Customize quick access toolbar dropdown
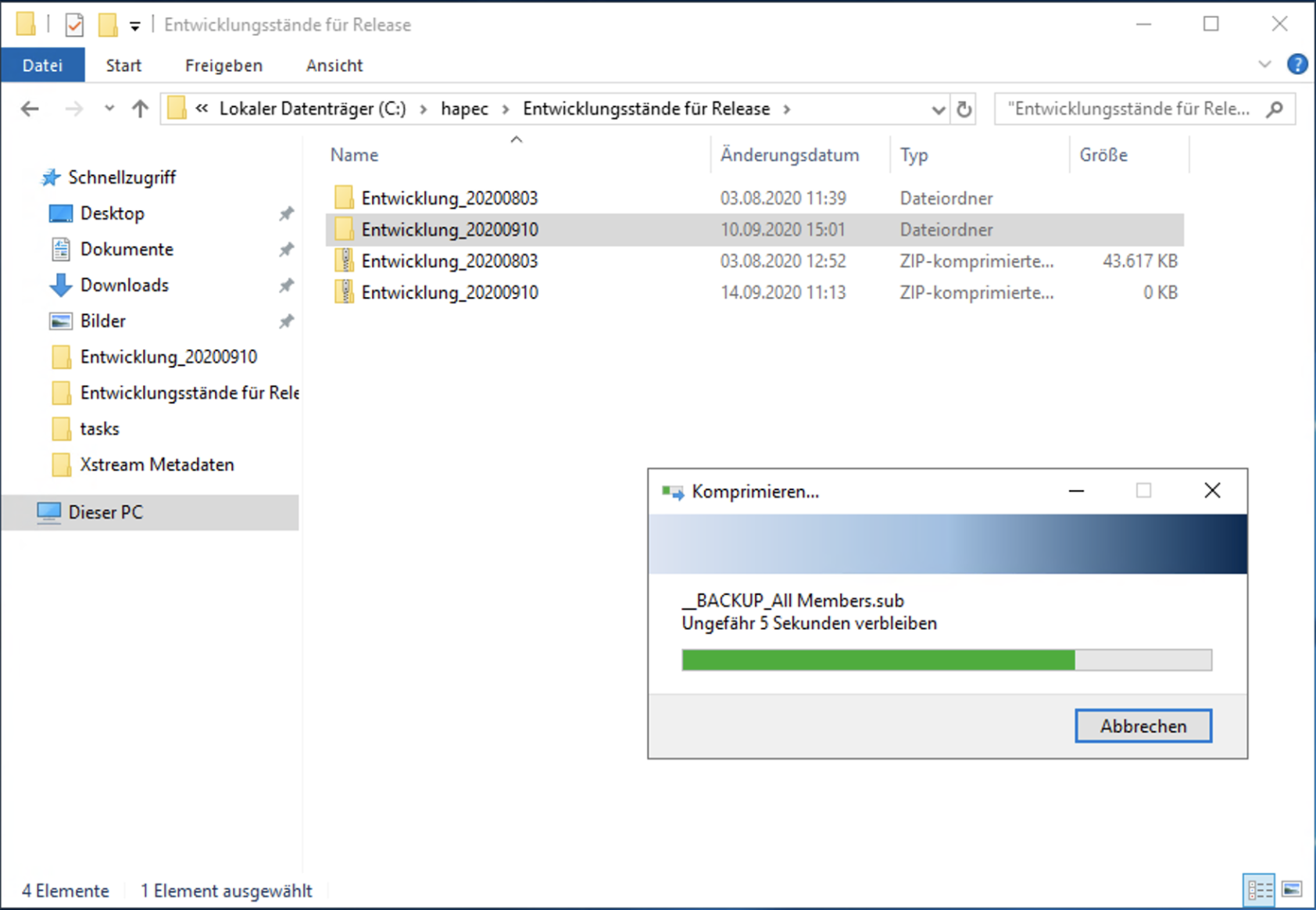Image resolution: width=1316 pixels, height=910 pixels. point(134,27)
